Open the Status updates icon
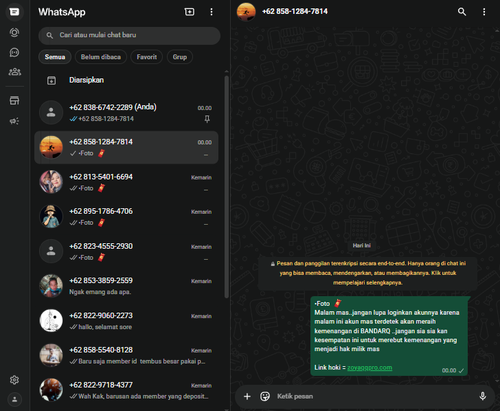This screenshot has height=411, width=500. coord(14,32)
